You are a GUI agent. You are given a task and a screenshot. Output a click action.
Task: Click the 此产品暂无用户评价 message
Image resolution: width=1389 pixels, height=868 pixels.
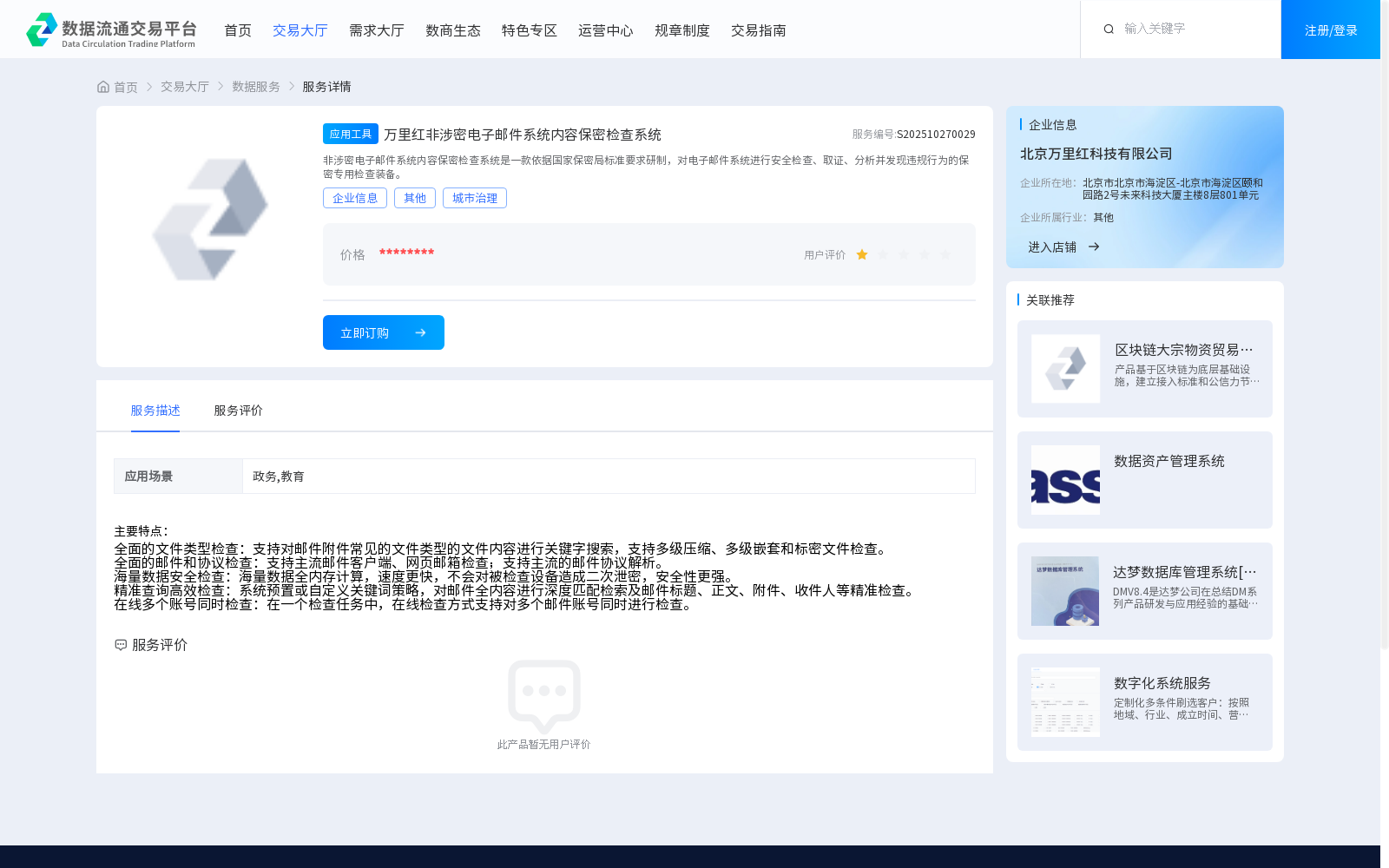click(x=543, y=745)
